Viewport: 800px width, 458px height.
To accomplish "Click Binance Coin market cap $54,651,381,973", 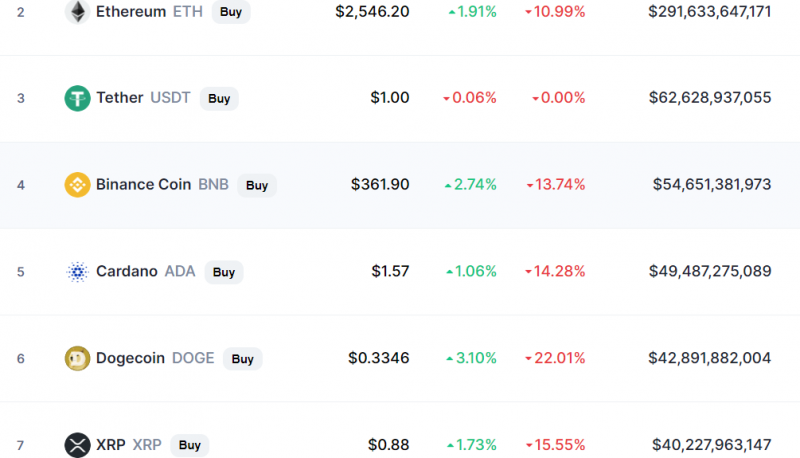I will pos(712,184).
